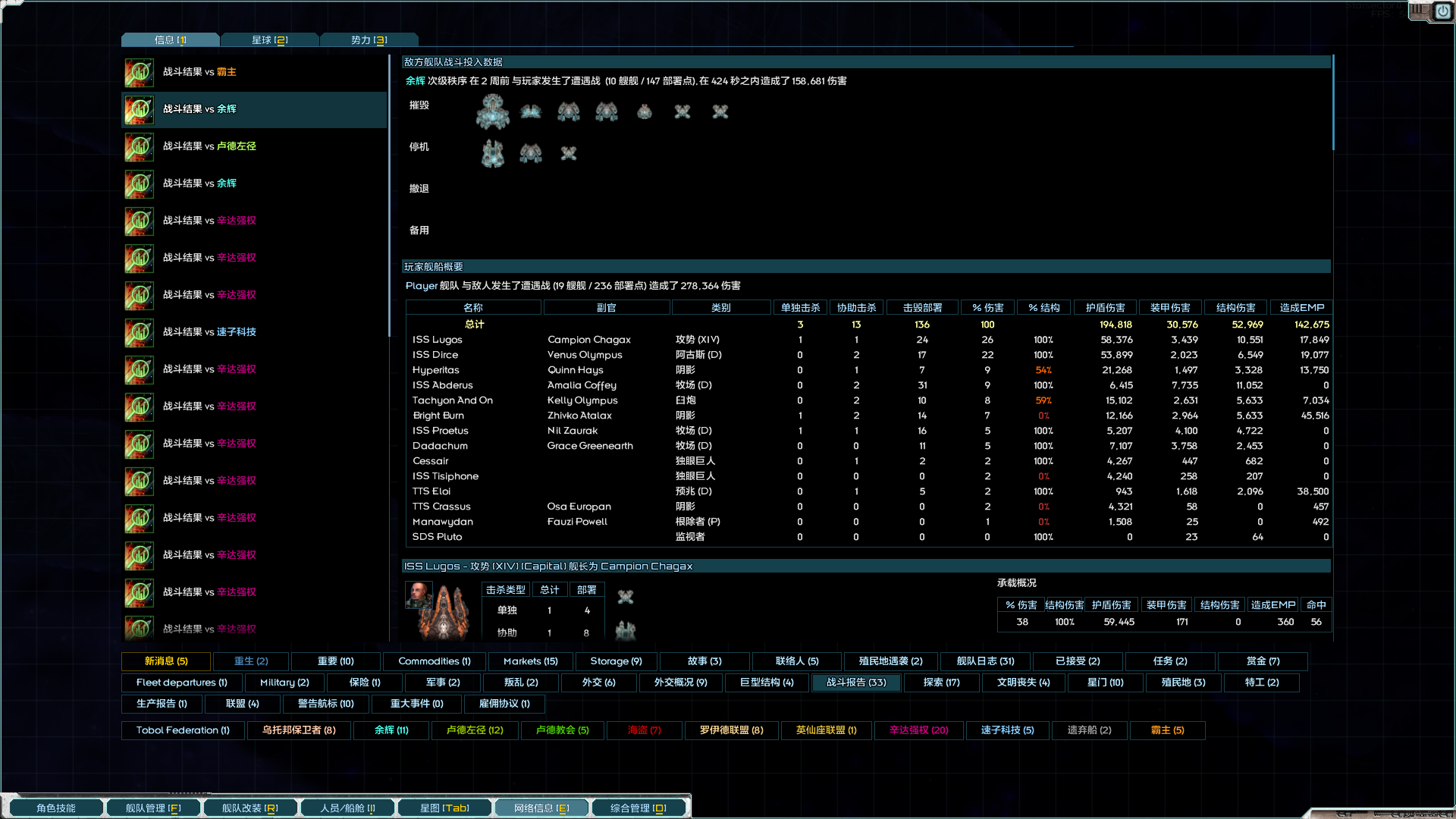Toggle the 战斗报告 (33) category filter
Image resolution: width=1456 pixels, height=819 pixels.
(x=855, y=682)
